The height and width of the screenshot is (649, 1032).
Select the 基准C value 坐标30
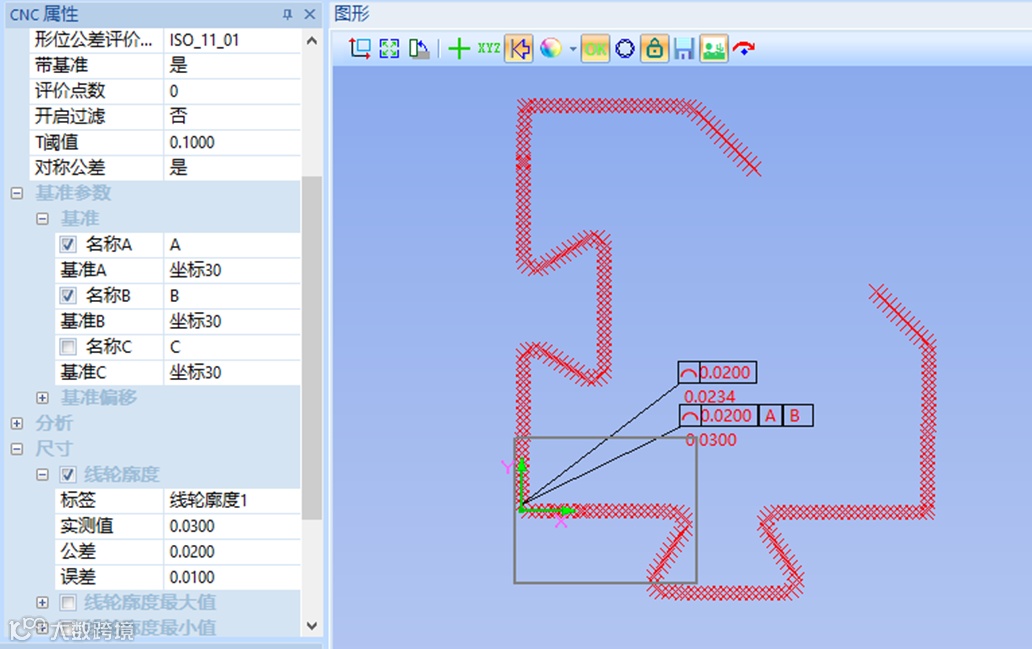232,373
